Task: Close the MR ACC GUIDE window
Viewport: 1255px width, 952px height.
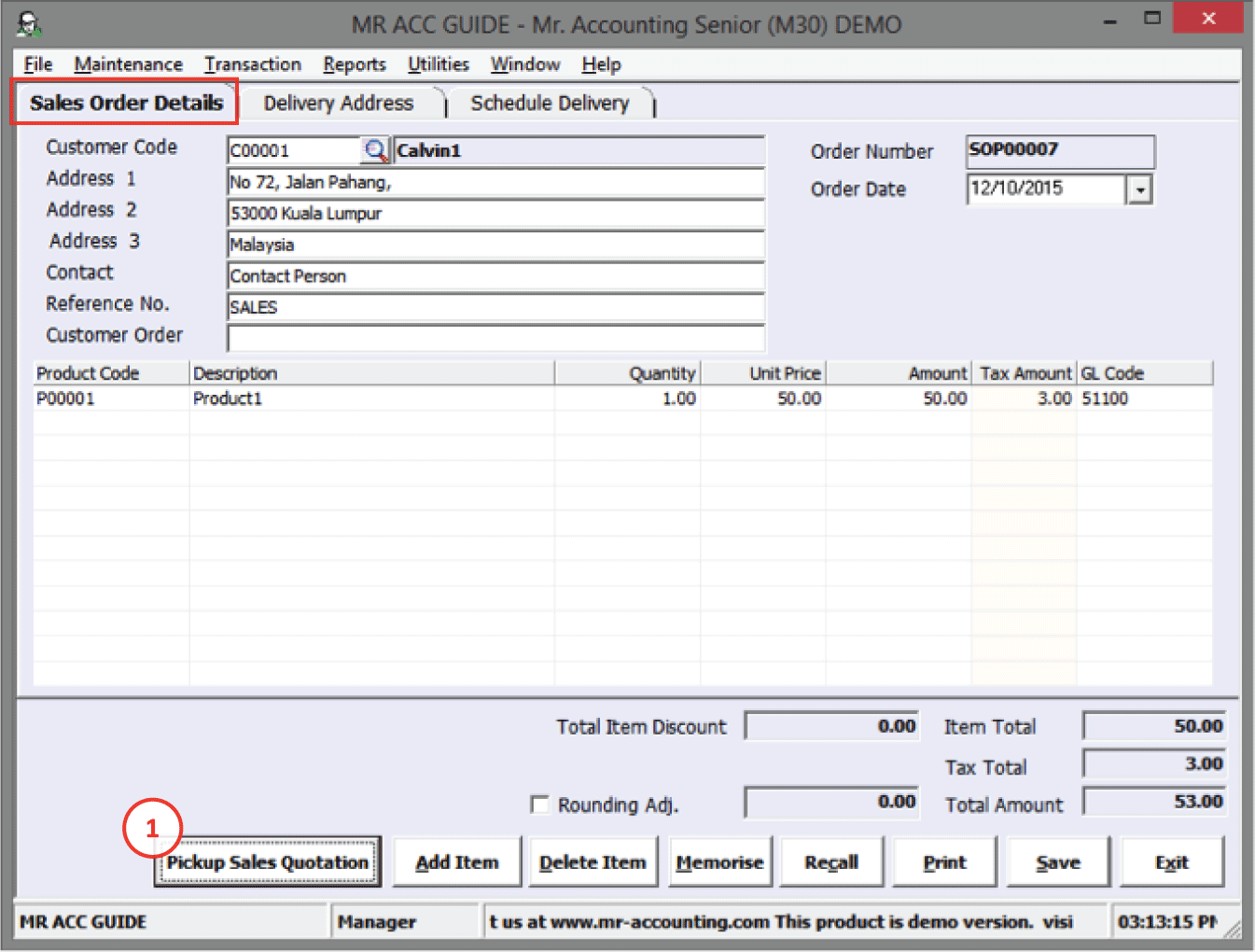Action: click(1207, 19)
